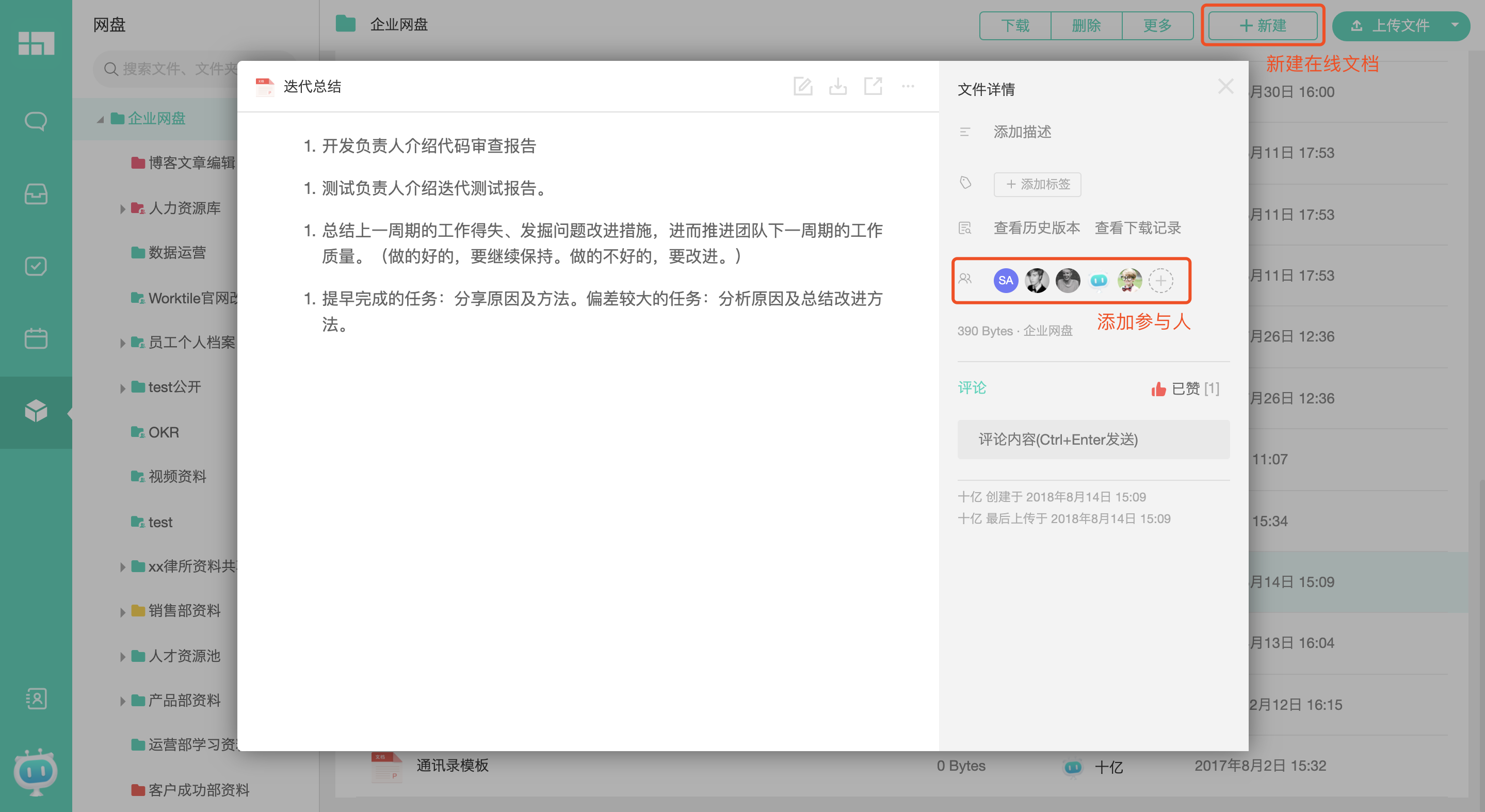
Task: Open the upload file dropdown arrow
Action: pyautogui.click(x=1455, y=25)
